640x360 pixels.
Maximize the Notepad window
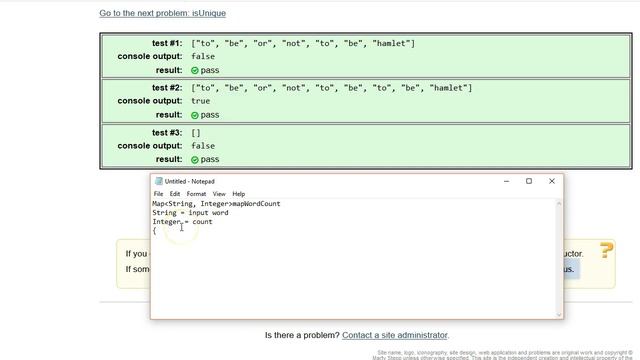click(x=529, y=181)
